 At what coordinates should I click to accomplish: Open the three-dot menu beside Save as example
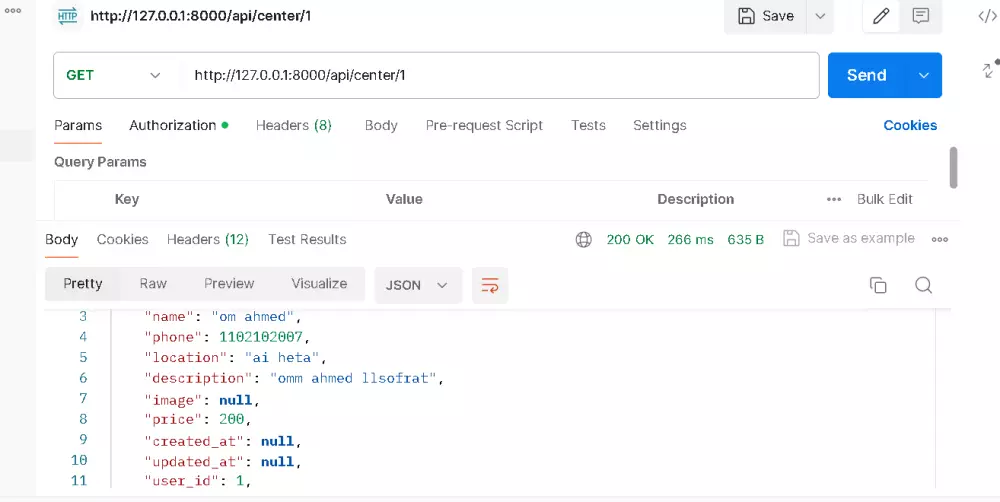point(939,239)
